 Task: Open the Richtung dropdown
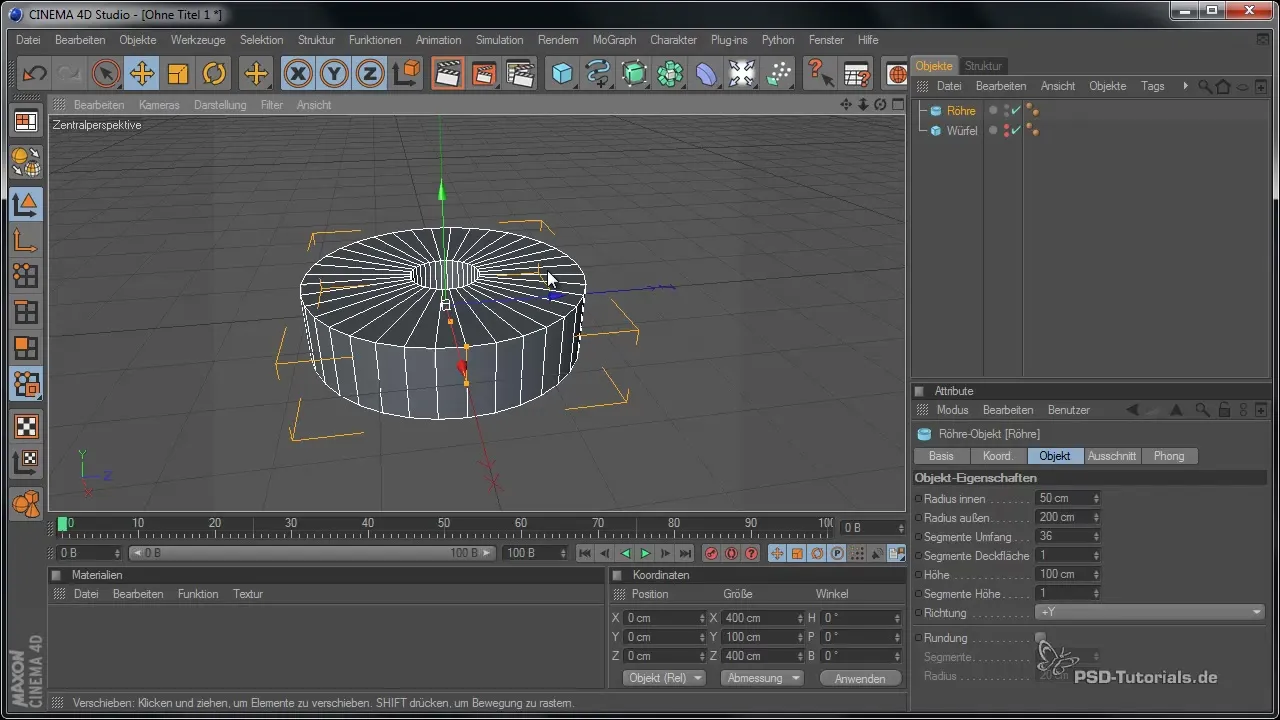coord(1149,612)
